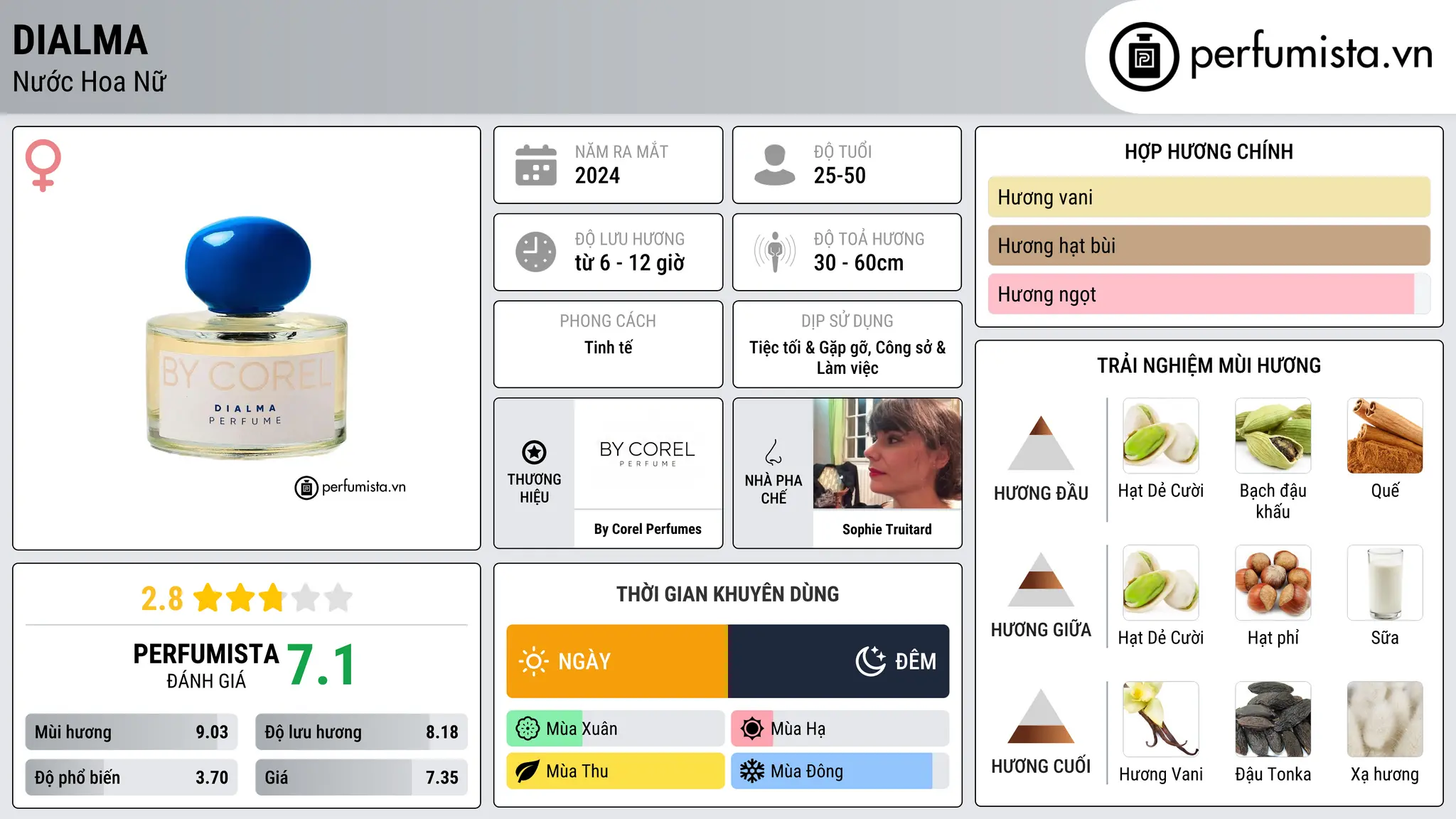The height and width of the screenshot is (819, 1456).
Task: Click the sun icon for Mùa Hạ
Action: tap(752, 729)
